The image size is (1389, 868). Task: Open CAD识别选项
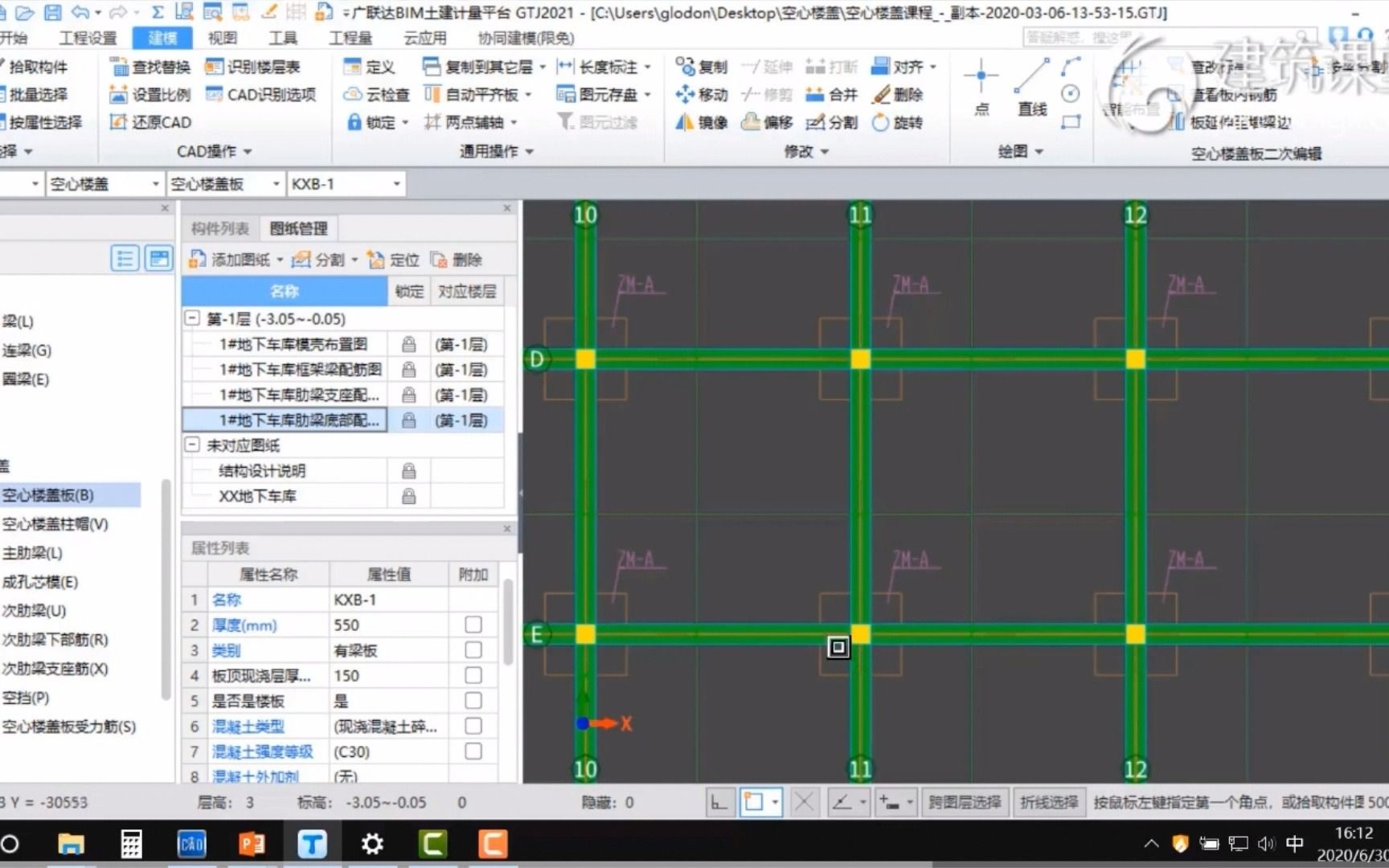(261, 95)
